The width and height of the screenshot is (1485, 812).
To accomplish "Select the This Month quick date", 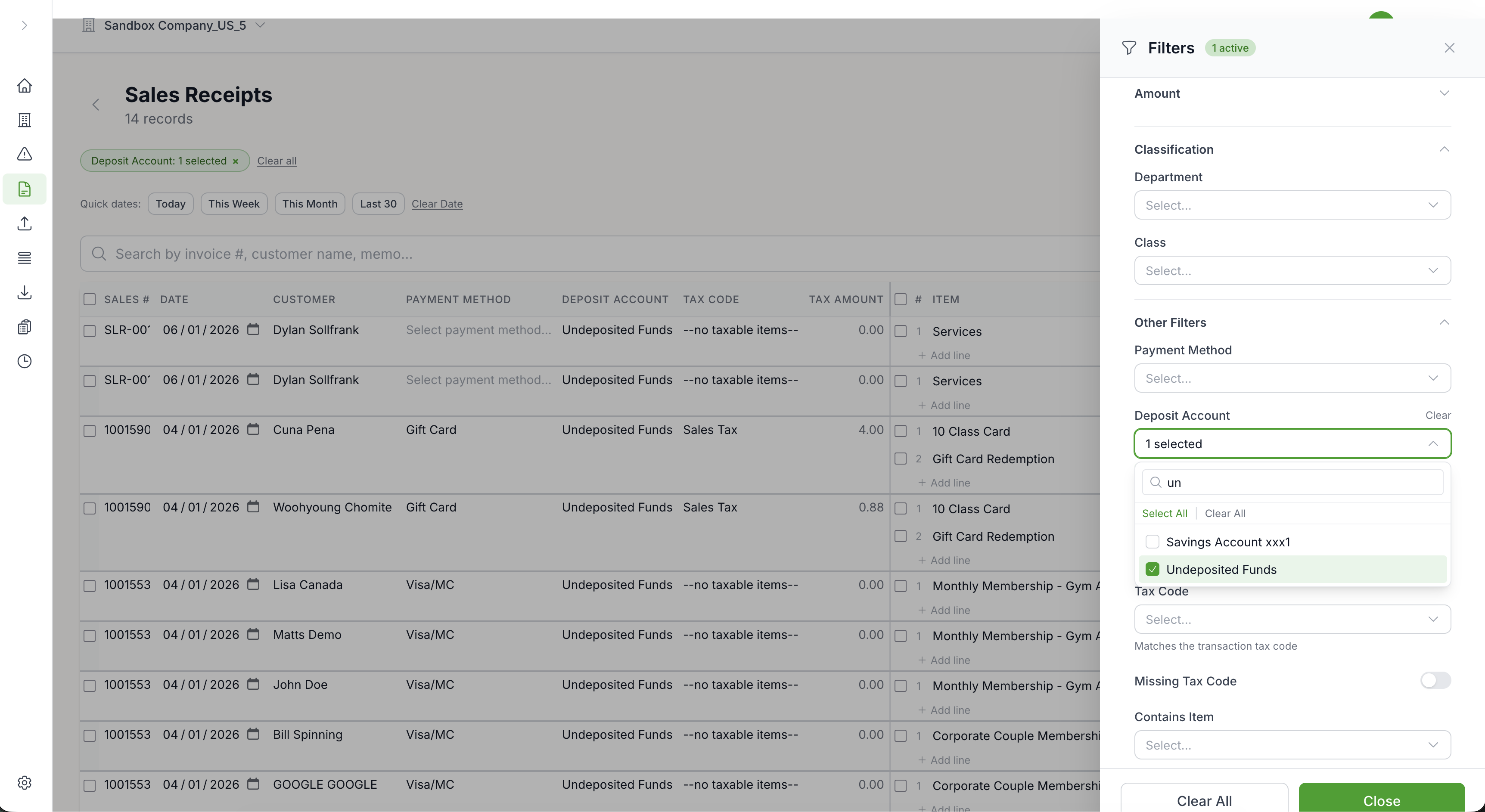I will 310,204.
